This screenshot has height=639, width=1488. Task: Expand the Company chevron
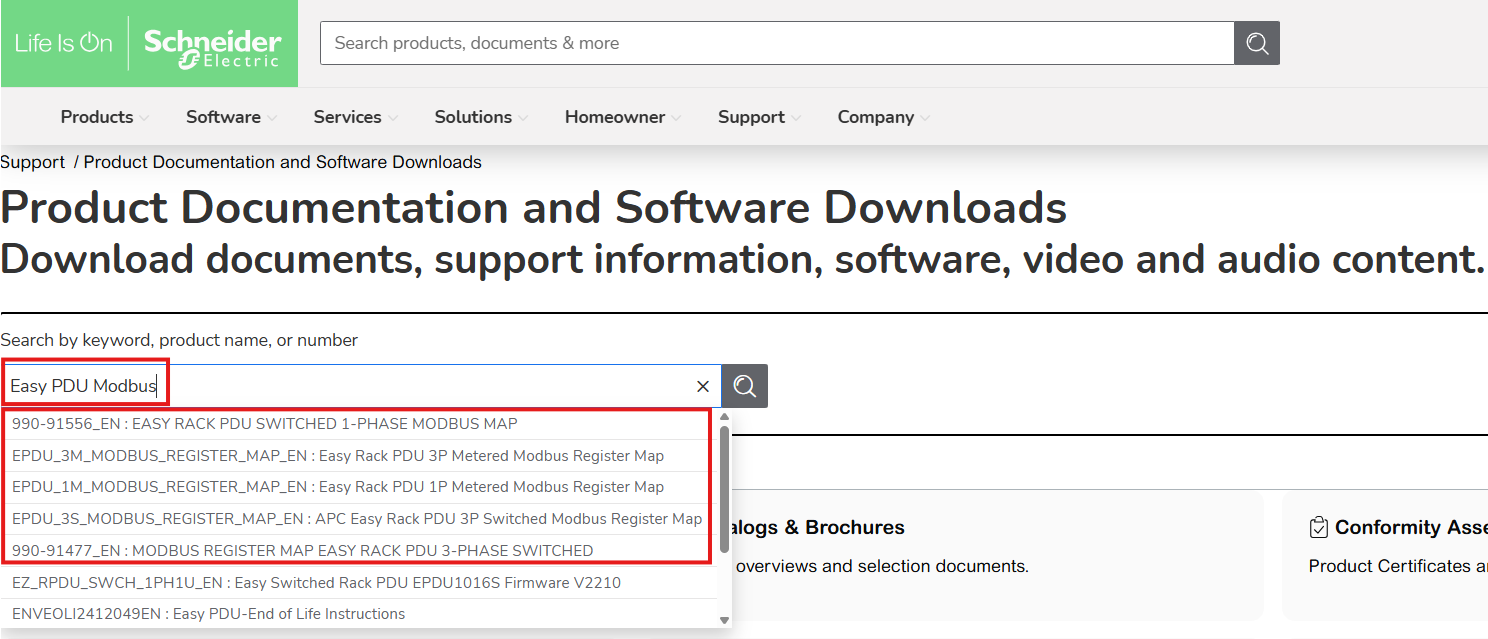click(924, 118)
